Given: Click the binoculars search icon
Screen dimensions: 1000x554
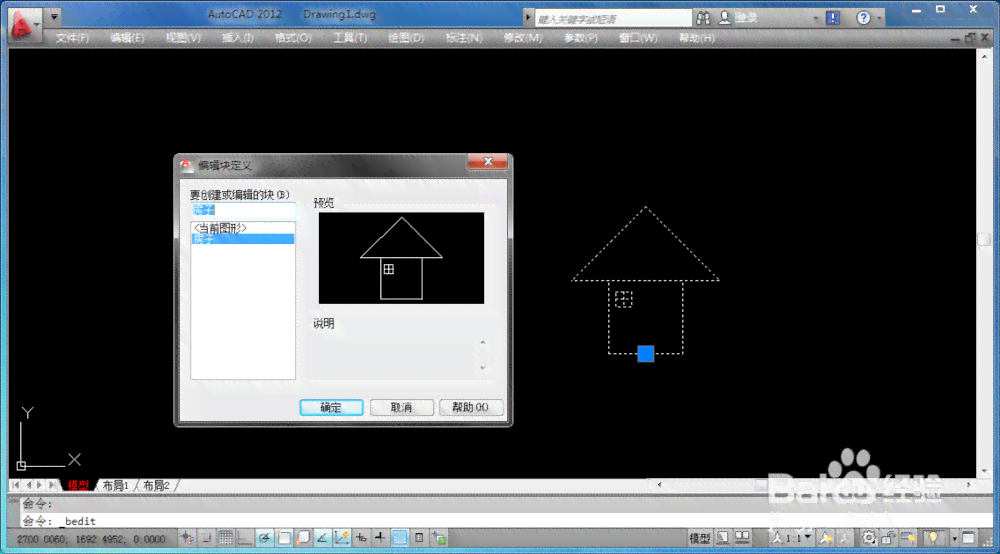Looking at the screenshot, I should [x=703, y=18].
